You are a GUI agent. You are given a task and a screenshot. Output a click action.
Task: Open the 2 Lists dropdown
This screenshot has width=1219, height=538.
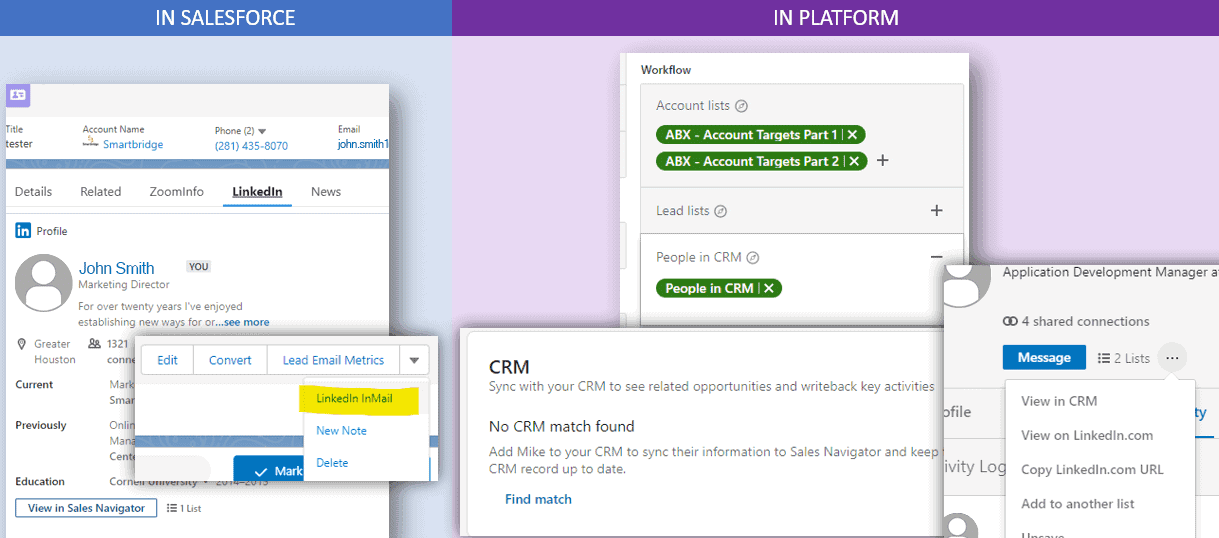[x=1123, y=358]
